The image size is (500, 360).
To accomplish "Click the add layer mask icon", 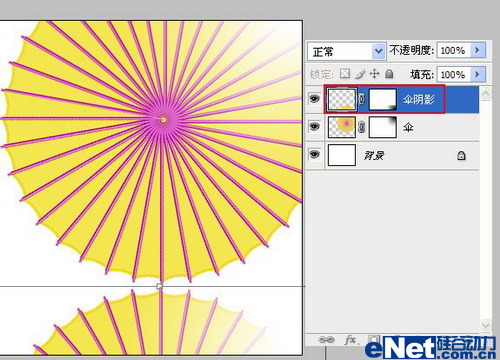I will coord(374,339).
